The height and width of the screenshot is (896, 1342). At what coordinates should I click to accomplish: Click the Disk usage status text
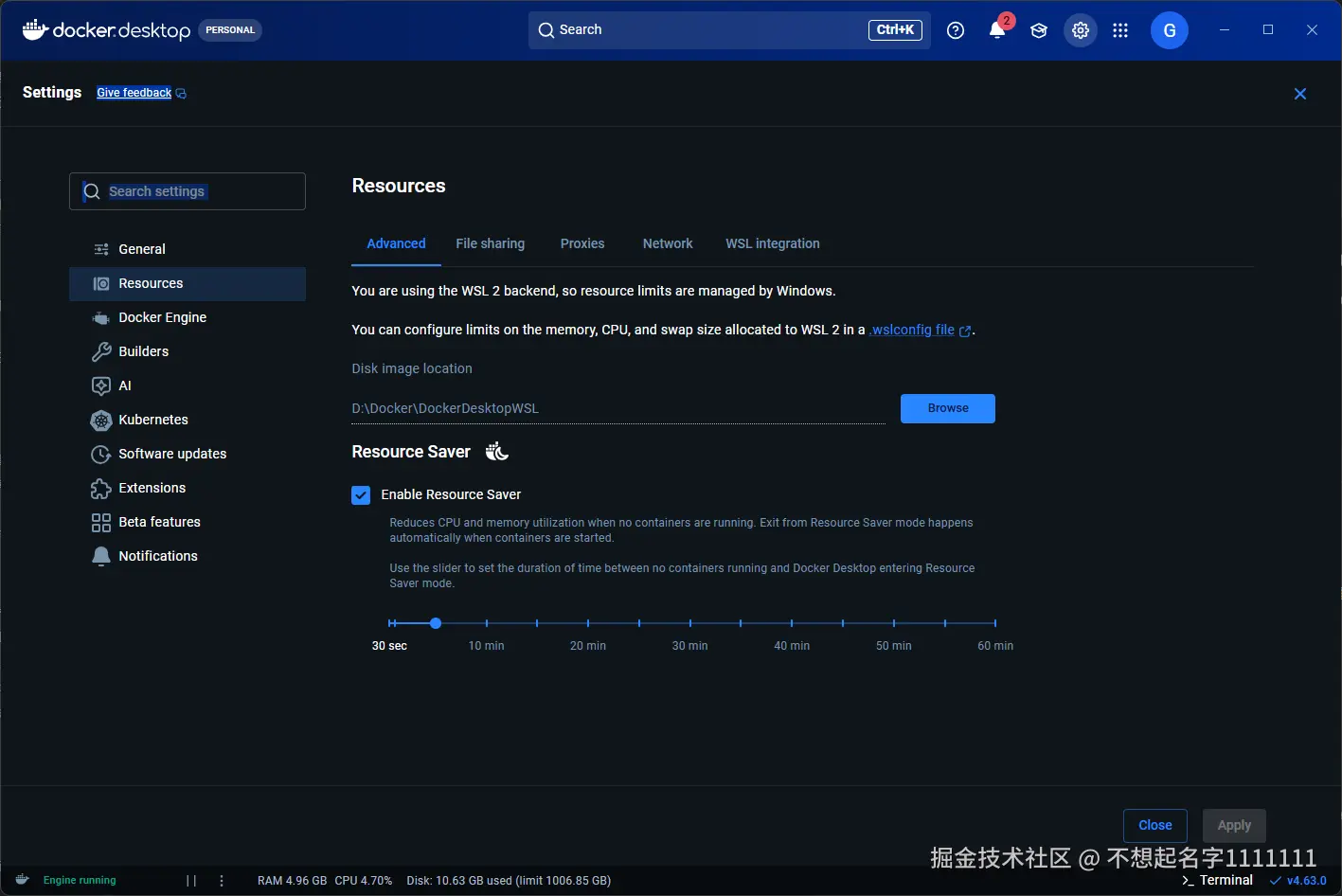point(509,881)
